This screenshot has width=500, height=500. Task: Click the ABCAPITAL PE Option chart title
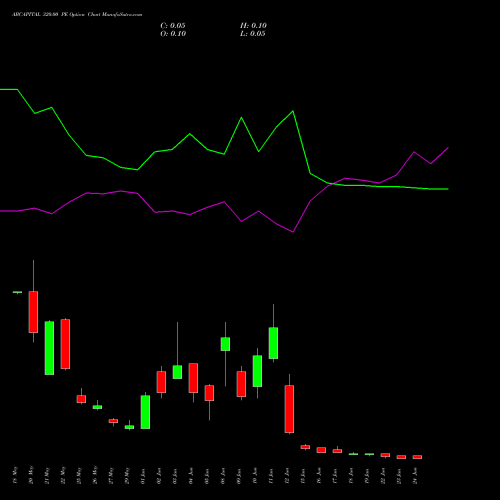point(77,15)
